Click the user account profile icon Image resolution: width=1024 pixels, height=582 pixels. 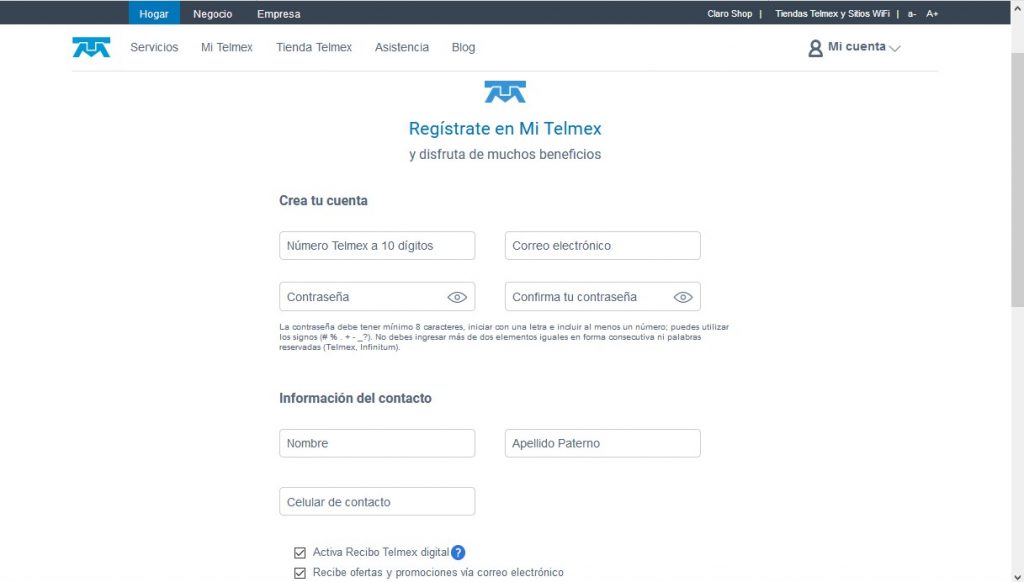click(815, 48)
